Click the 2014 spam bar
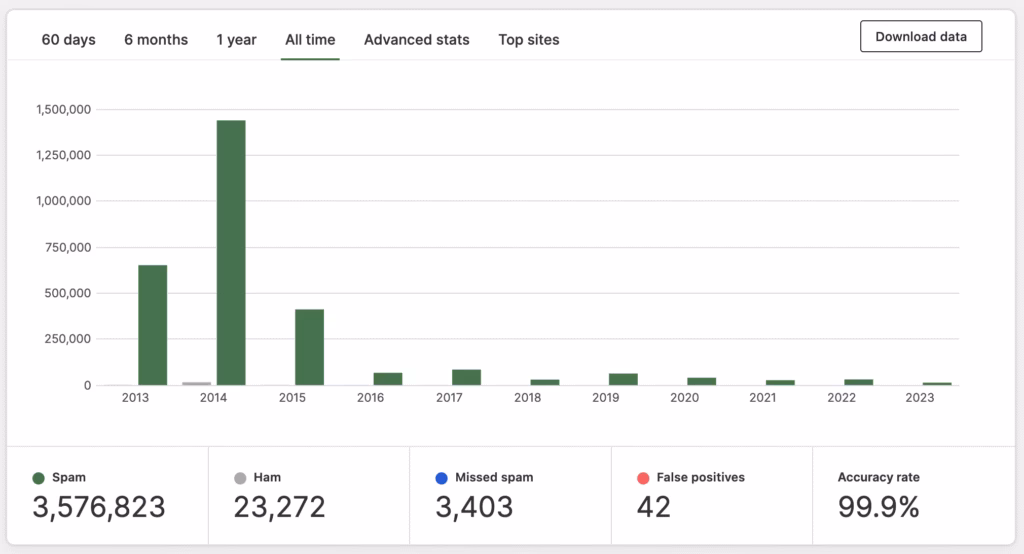 point(231,252)
